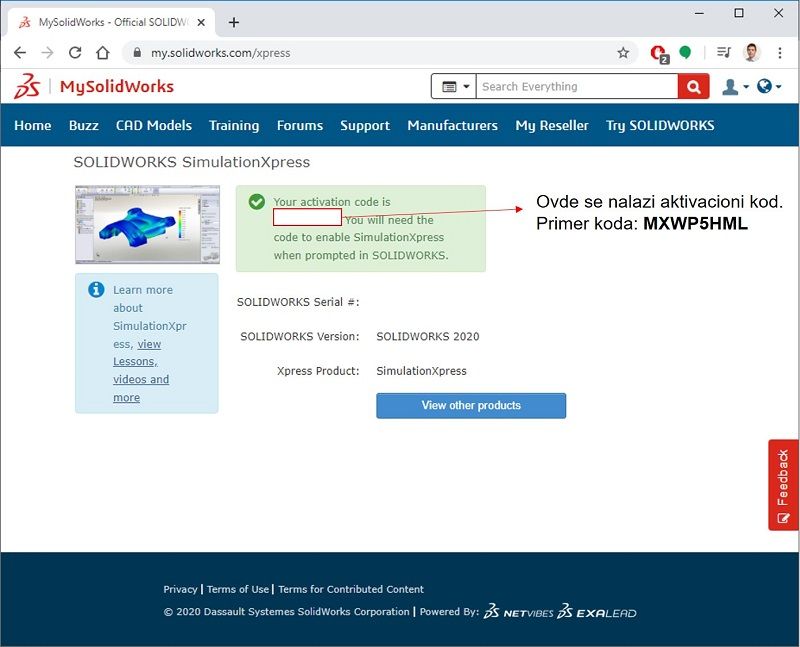Viewport: 800px width, 647px height.
Task: Click the MySolidWorks logo
Action: pos(94,87)
